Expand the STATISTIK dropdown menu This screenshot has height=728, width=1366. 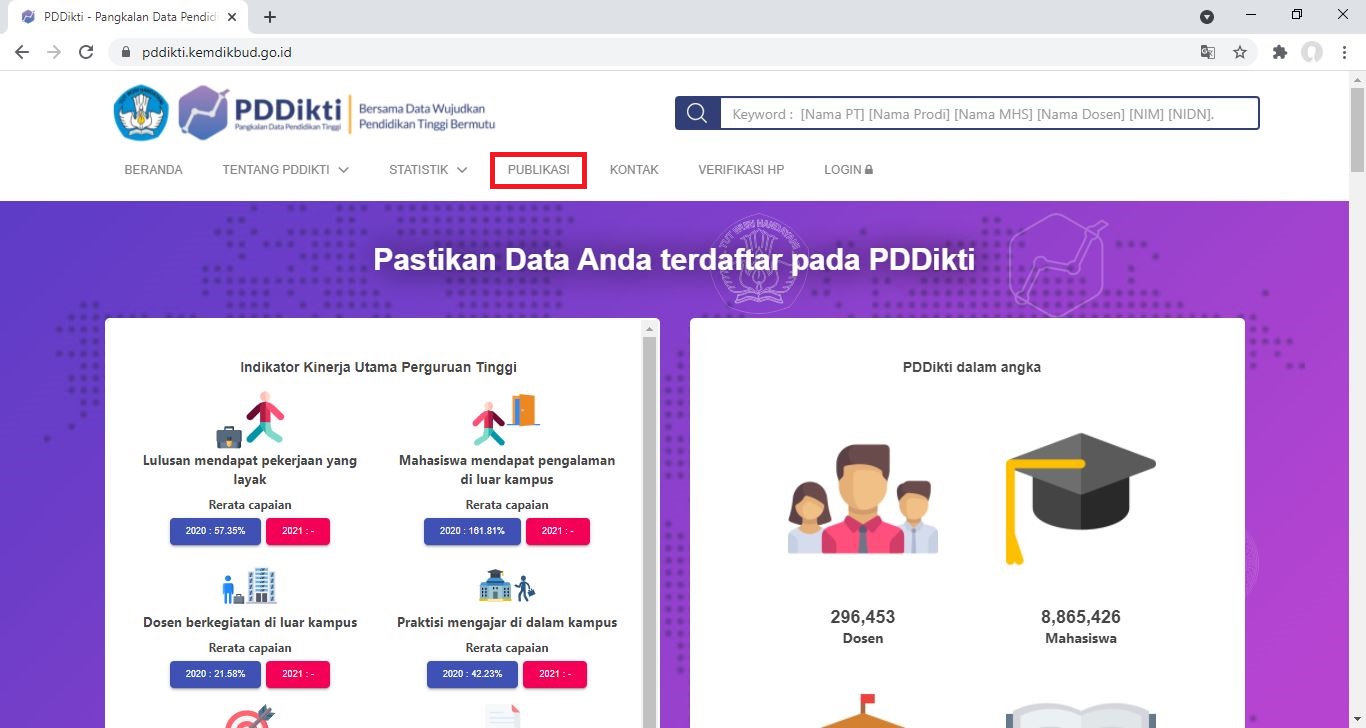tap(428, 170)
